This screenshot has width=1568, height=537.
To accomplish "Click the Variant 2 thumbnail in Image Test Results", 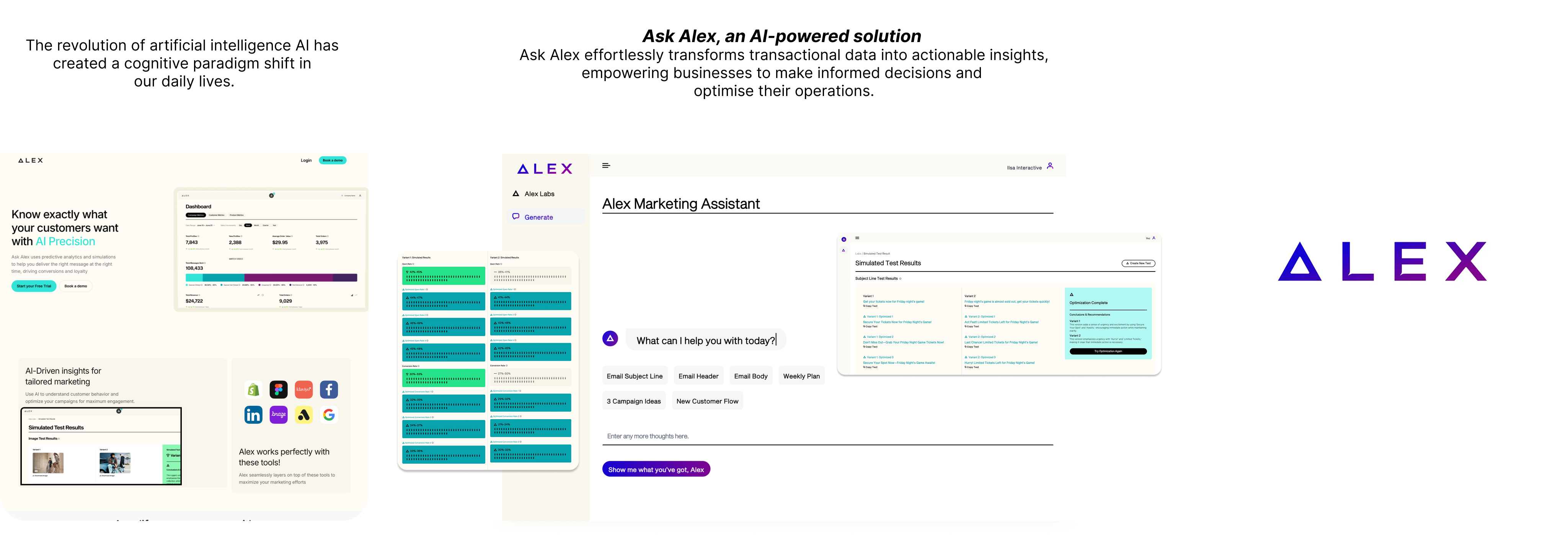I will point(115,464).
